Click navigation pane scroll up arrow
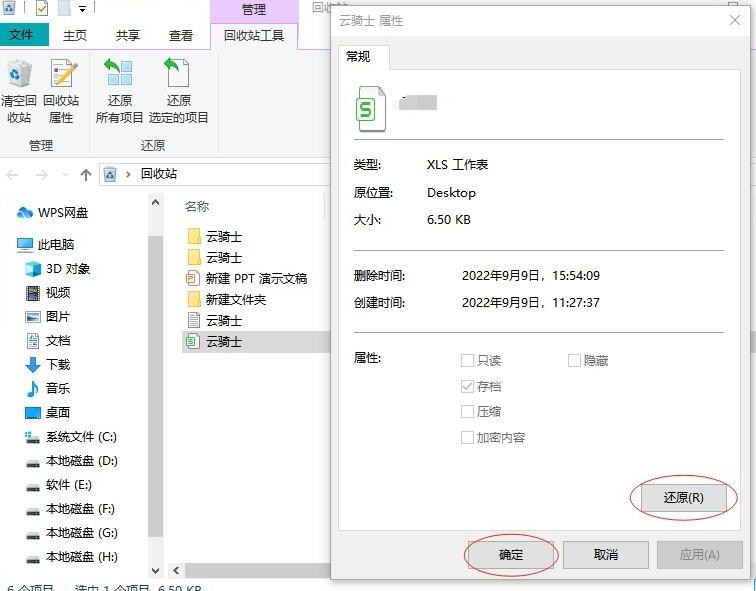The width and height of the screenshot is (756, 591). click(x=155, y=202)
